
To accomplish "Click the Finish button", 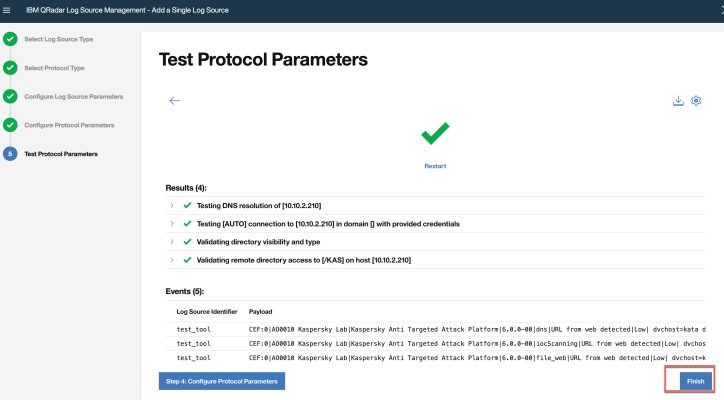I will [695, 381].
